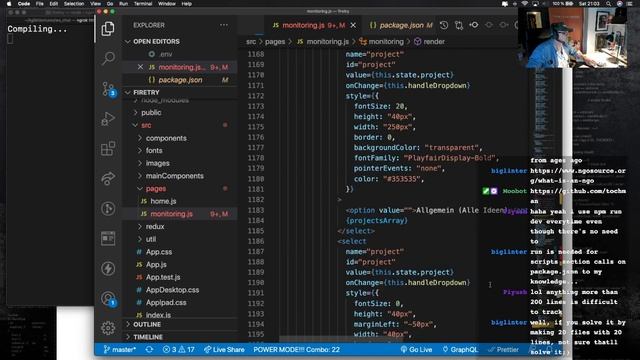Open the Manage gear icon
The image size is (640, 360).
coord(108,328)
